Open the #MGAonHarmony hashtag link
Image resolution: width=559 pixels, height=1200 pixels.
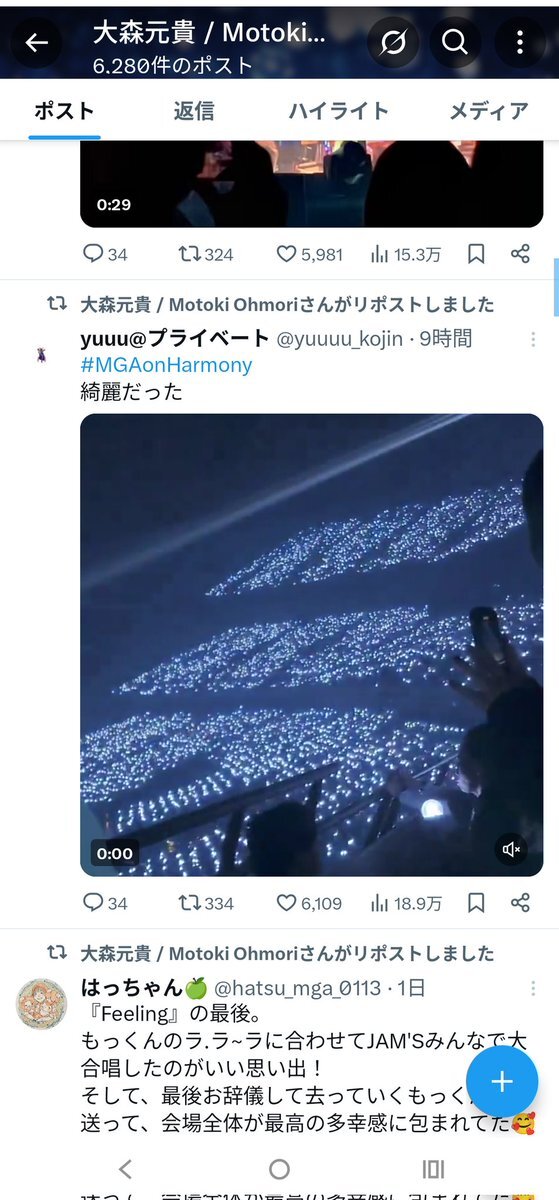click(166, 365)
